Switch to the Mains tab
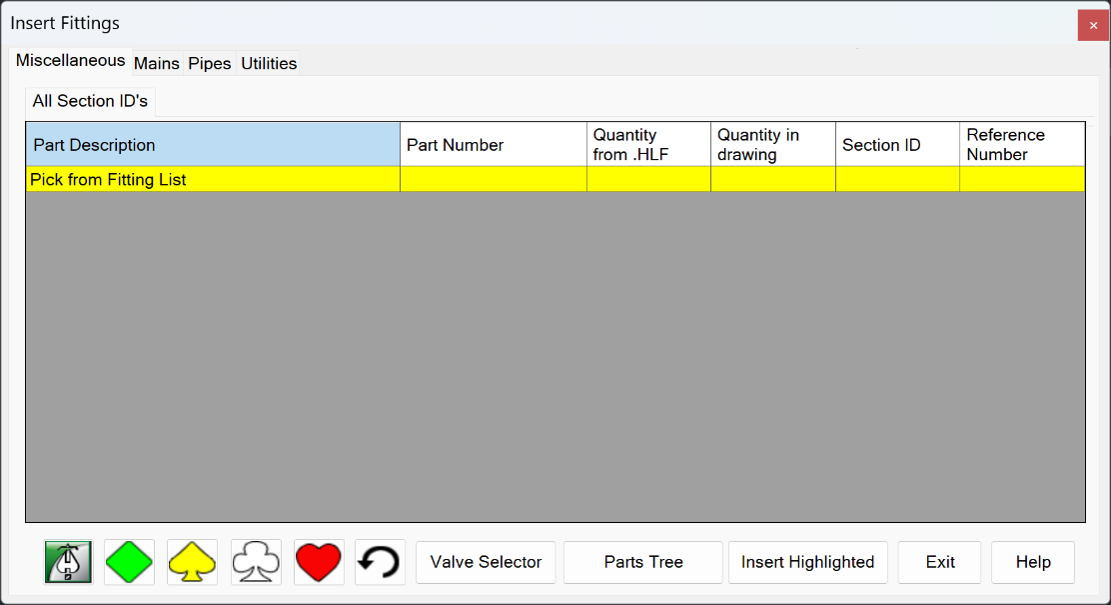The height and width of the screenshot is (605, 1111). (x=157, y=64)
